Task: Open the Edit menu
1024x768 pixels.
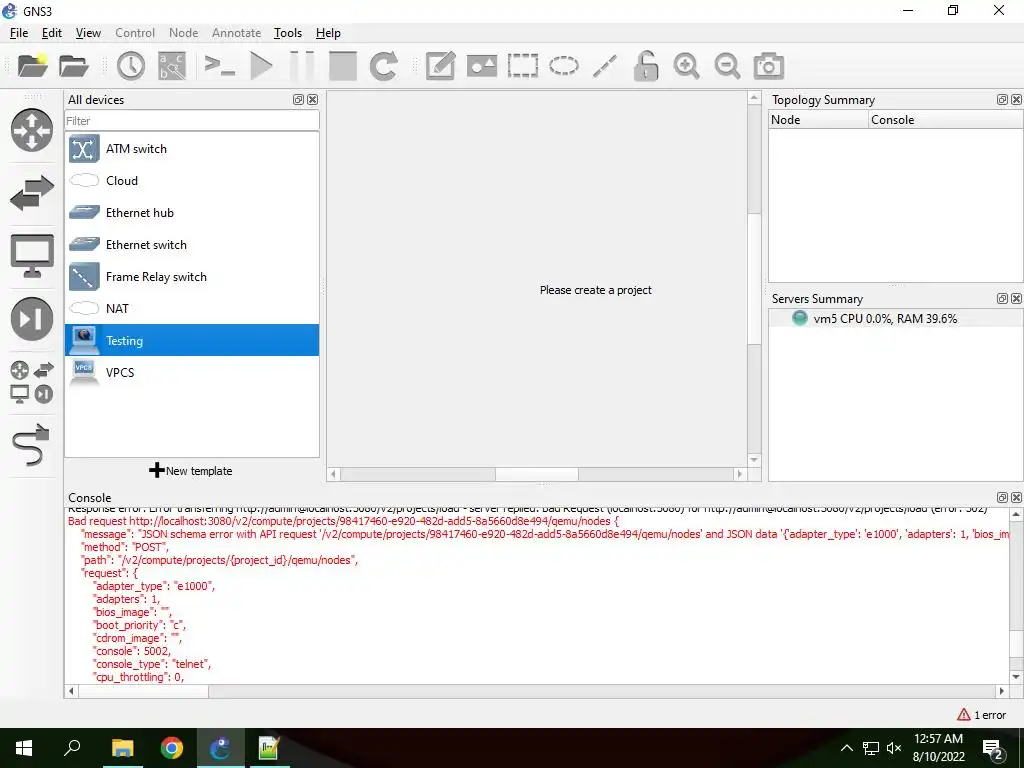Action: [52, 33]
